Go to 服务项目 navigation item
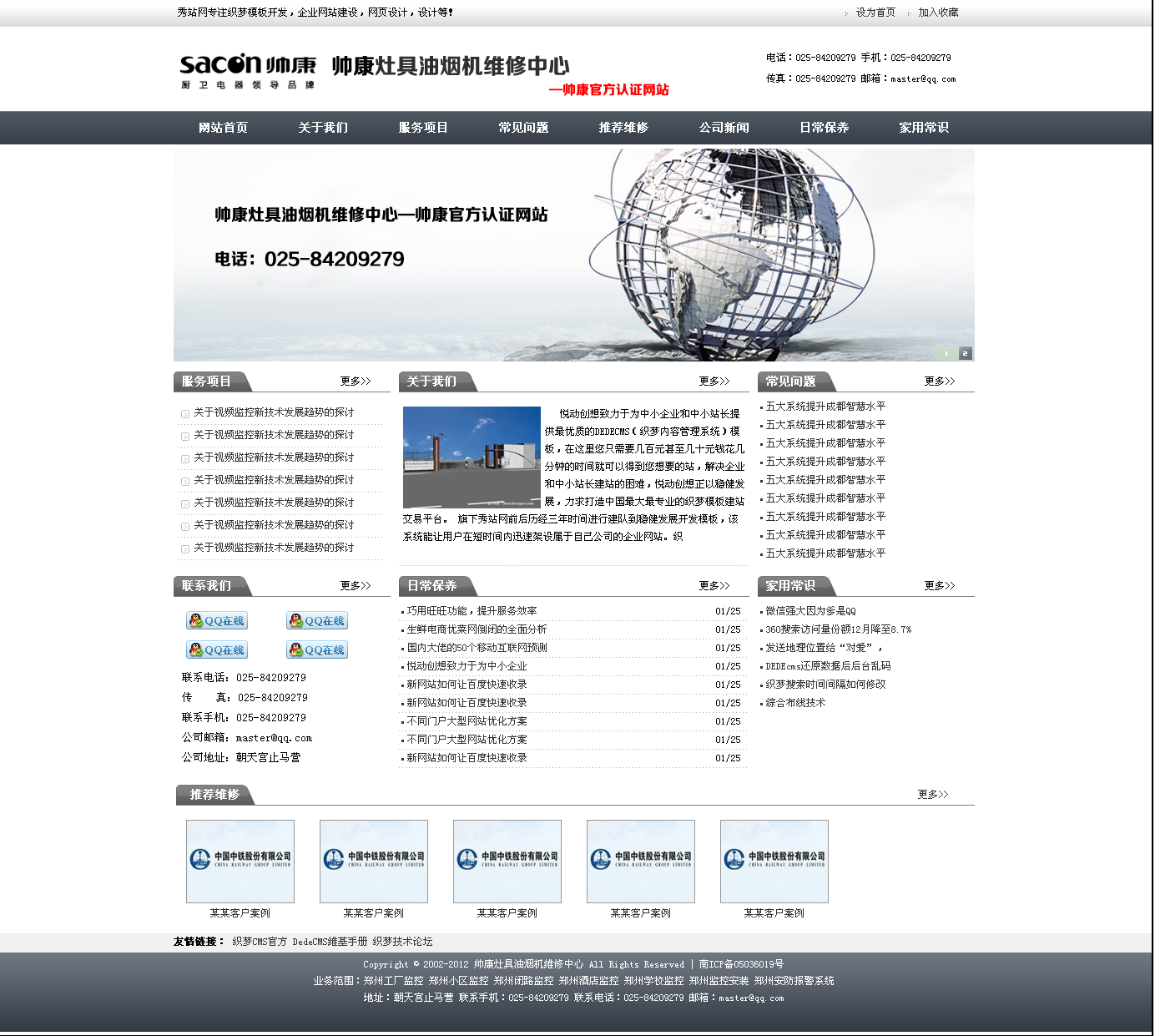1155x1036 pixels. click(424, 128)
